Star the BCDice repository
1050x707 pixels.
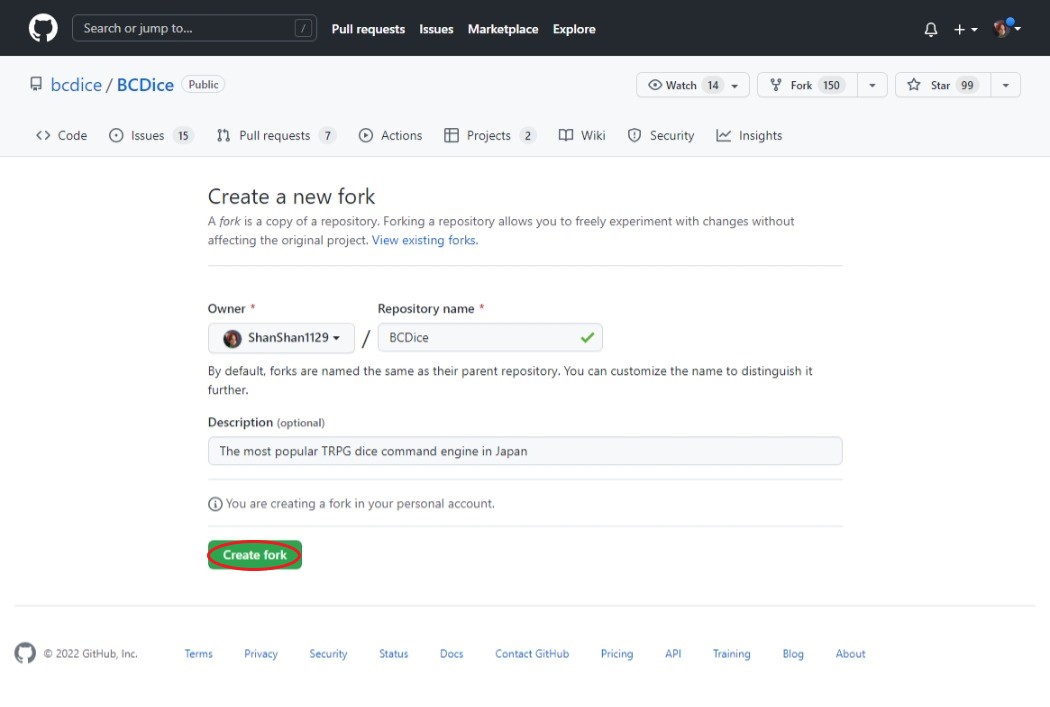(x=942, y=85)
